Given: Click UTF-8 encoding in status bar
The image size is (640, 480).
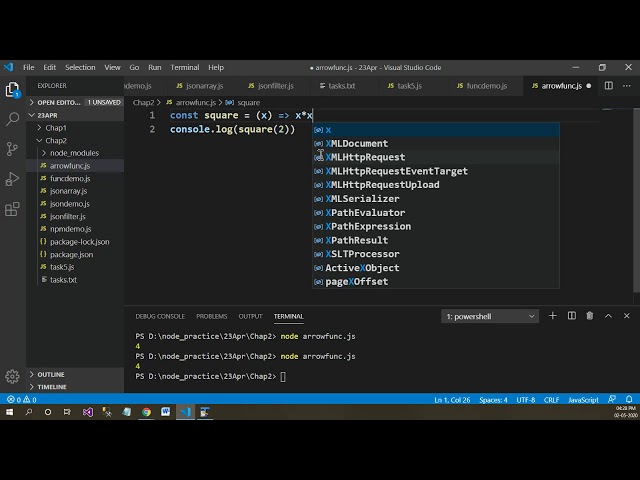Looking at the screenshot, I should coord(526,400).
